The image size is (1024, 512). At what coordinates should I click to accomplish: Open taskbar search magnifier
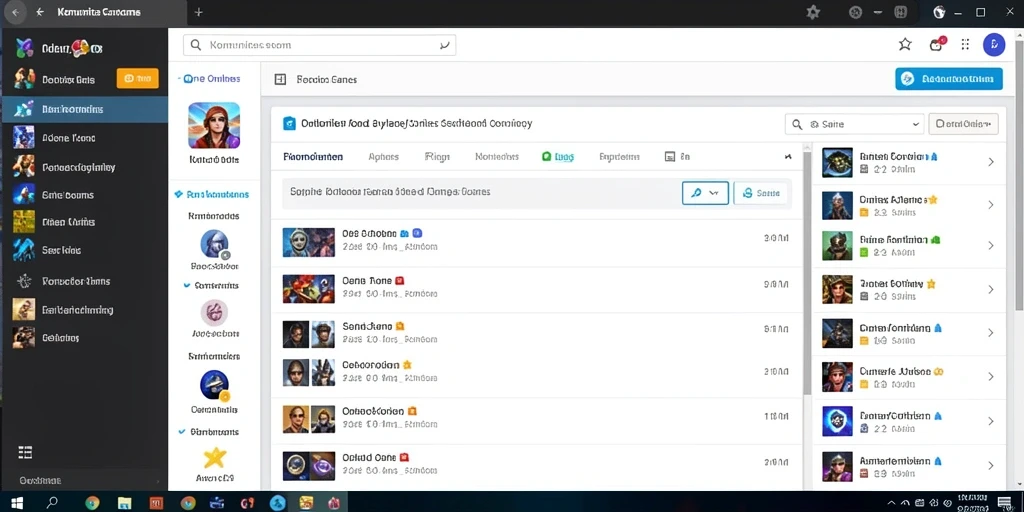51,502
